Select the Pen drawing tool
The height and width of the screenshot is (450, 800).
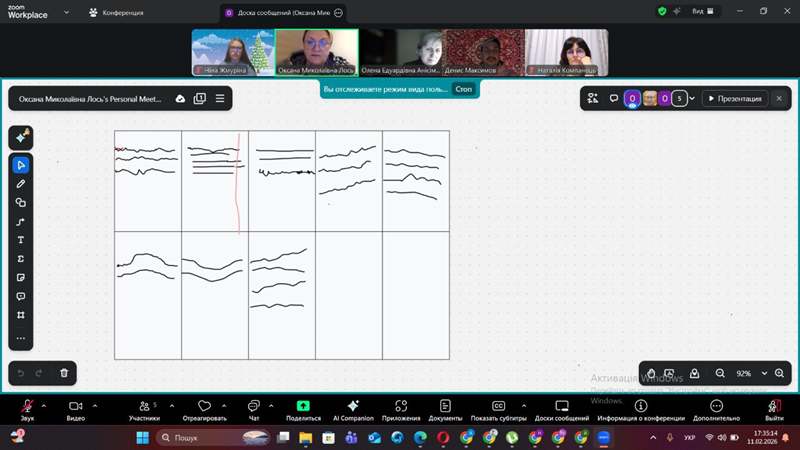[21, 184]
